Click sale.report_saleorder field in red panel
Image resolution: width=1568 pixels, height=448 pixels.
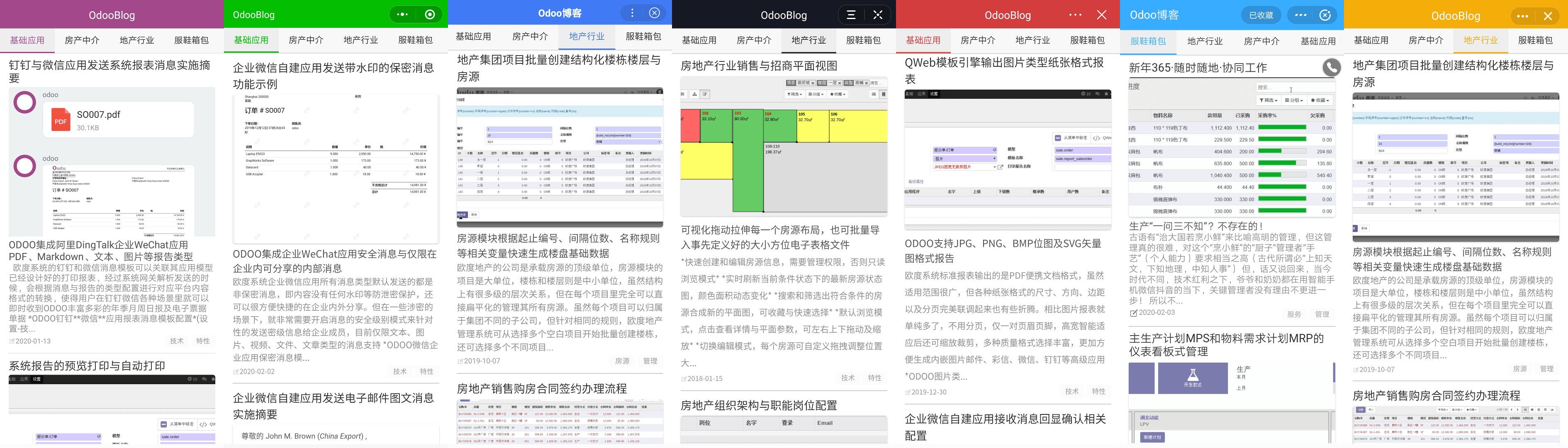click(1083, 159)
